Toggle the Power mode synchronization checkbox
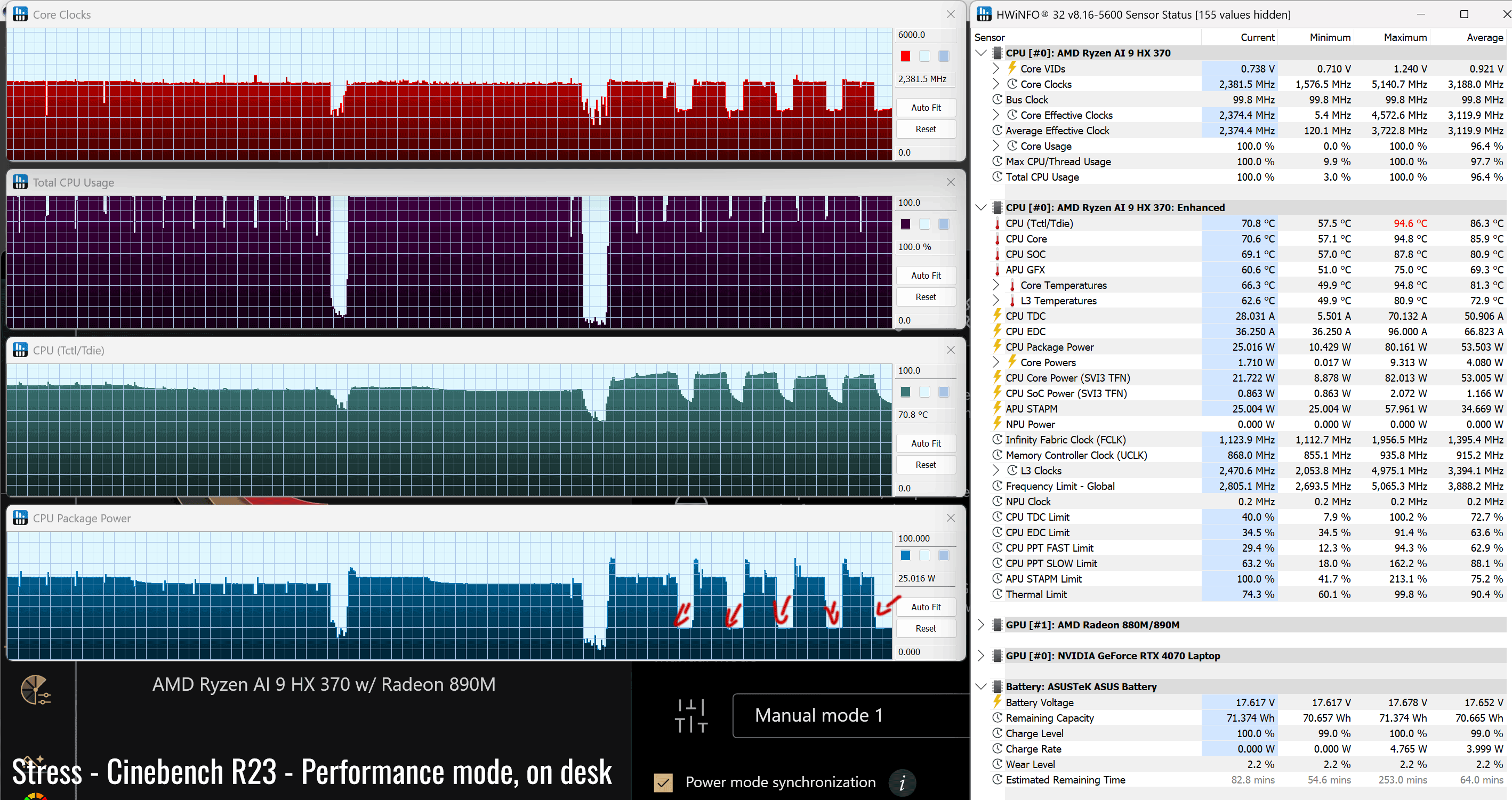The width and height of the screenshot is (1512, 800). coord(663,782)
